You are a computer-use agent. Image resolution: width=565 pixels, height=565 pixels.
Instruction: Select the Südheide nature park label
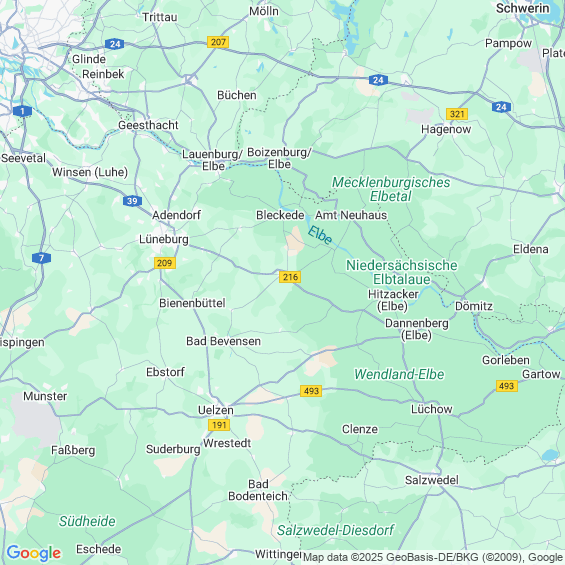click(87, 521)
